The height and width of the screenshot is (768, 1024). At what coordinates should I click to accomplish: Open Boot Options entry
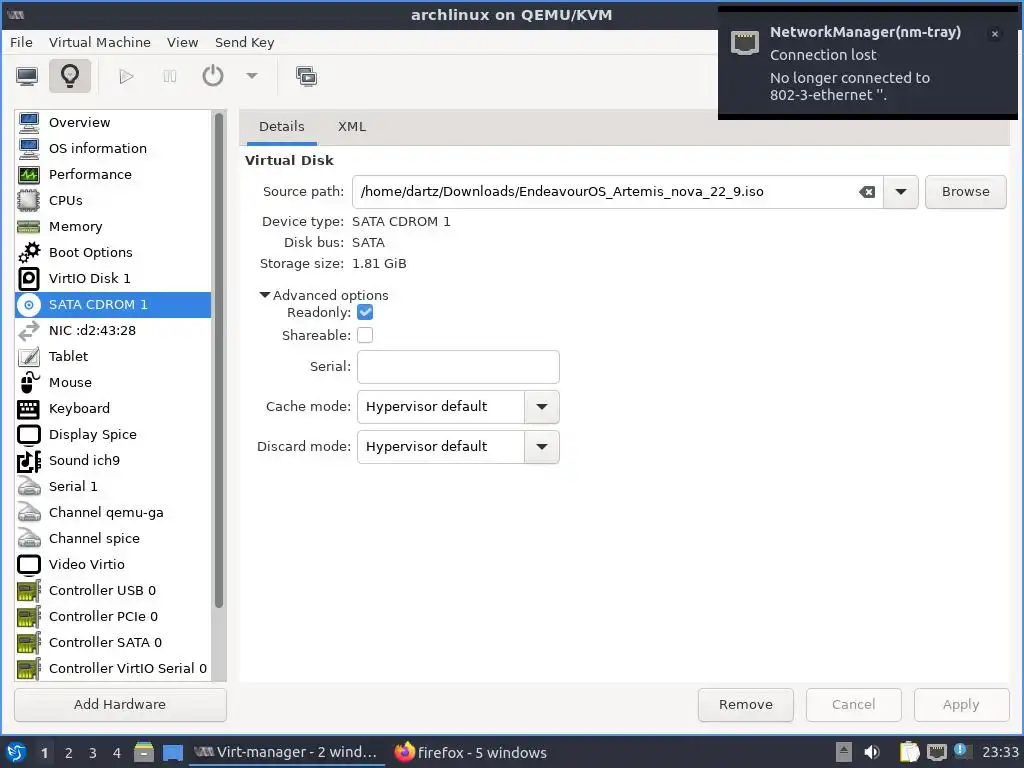pyautogui.click(x=113, y=252)
